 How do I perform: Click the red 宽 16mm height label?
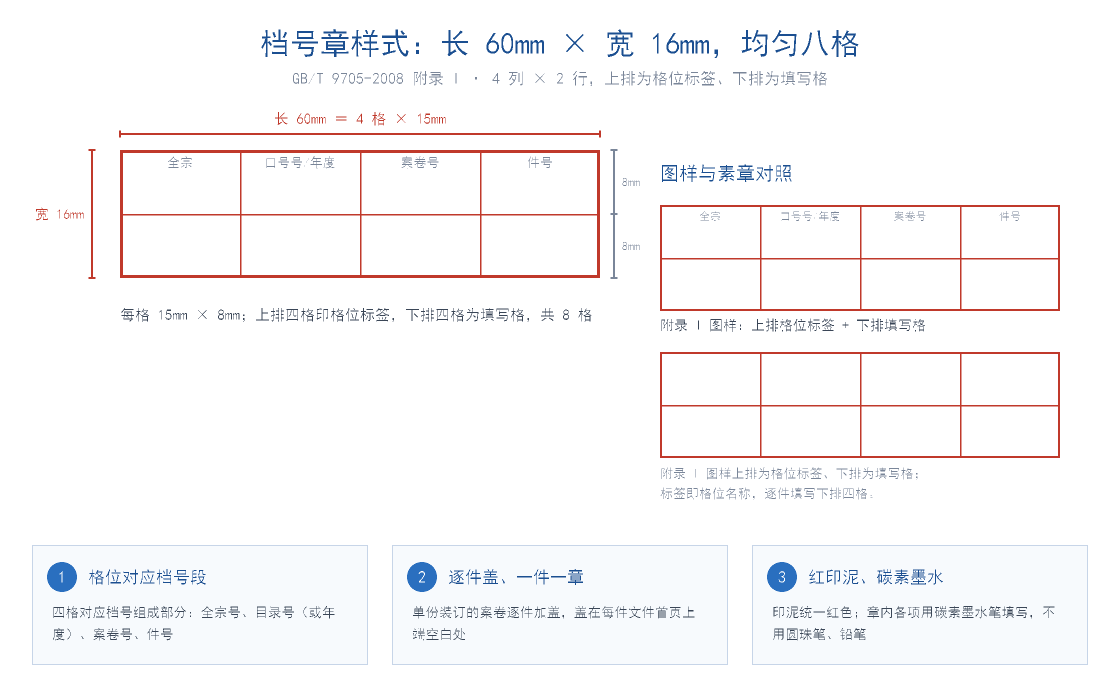pos(60,214)
